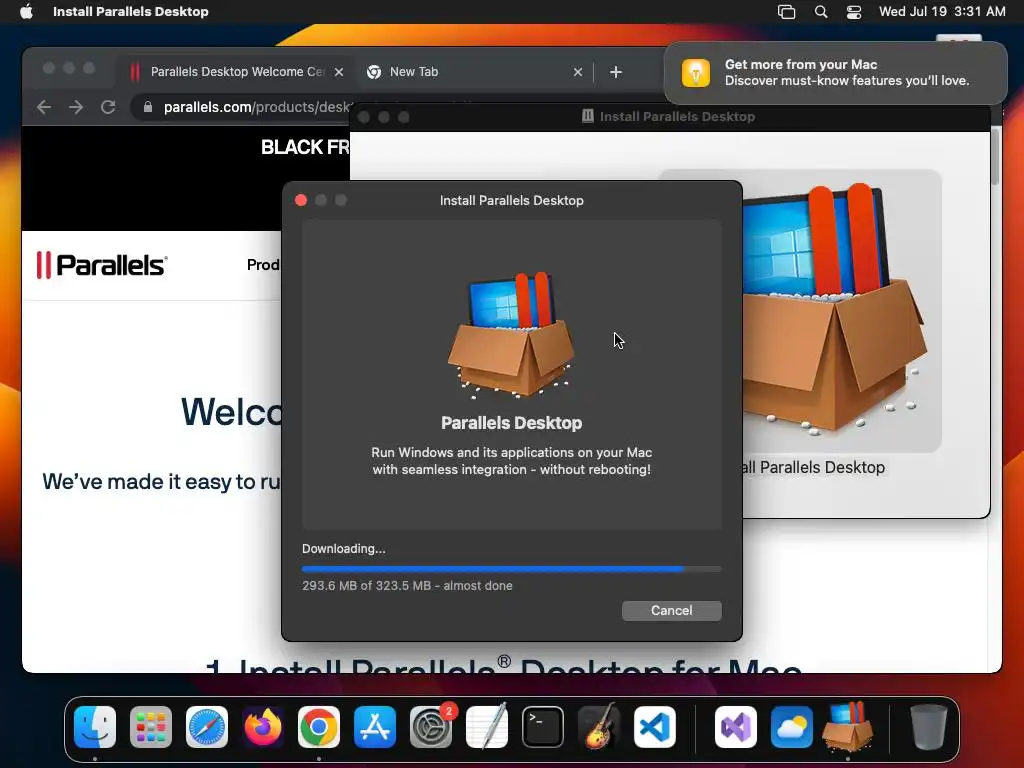The width and height of the screenshot is (1024, 768).
Task: Open Control Center in menu bar
Action: click(854, 12)
